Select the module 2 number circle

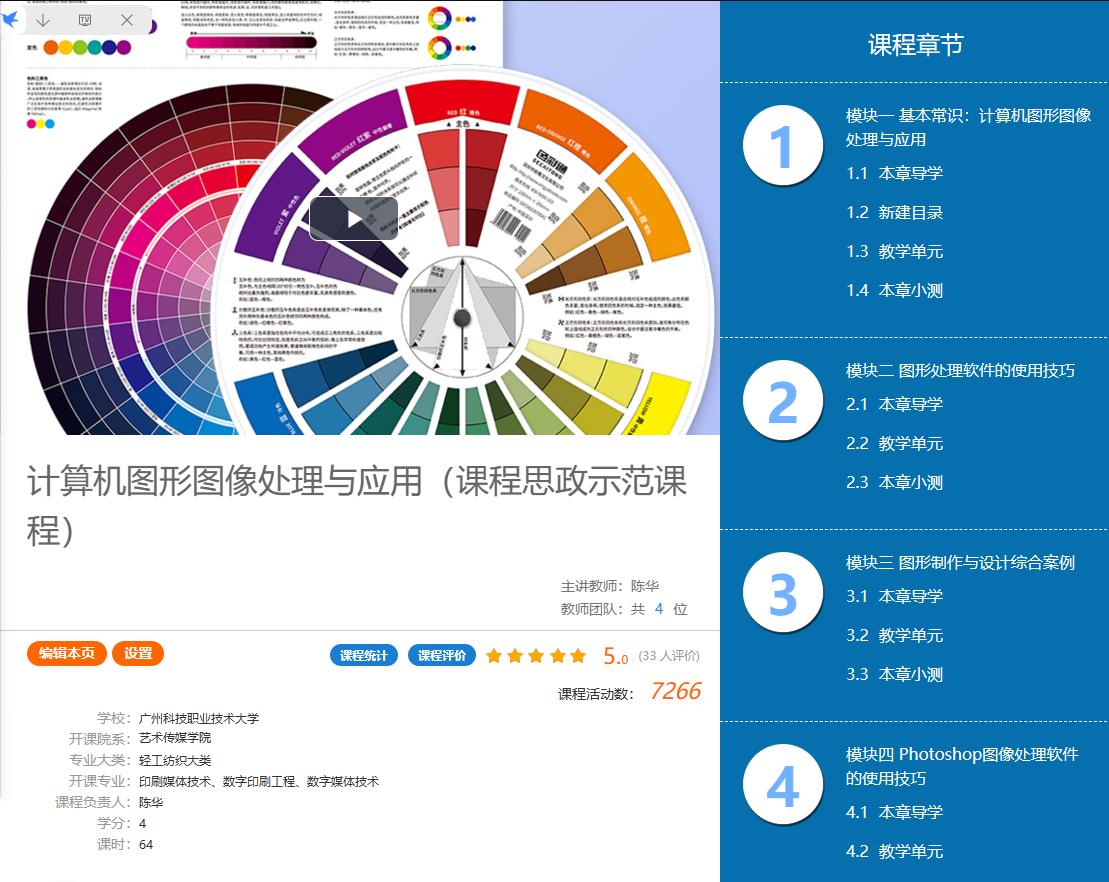[x=782, y=401]
